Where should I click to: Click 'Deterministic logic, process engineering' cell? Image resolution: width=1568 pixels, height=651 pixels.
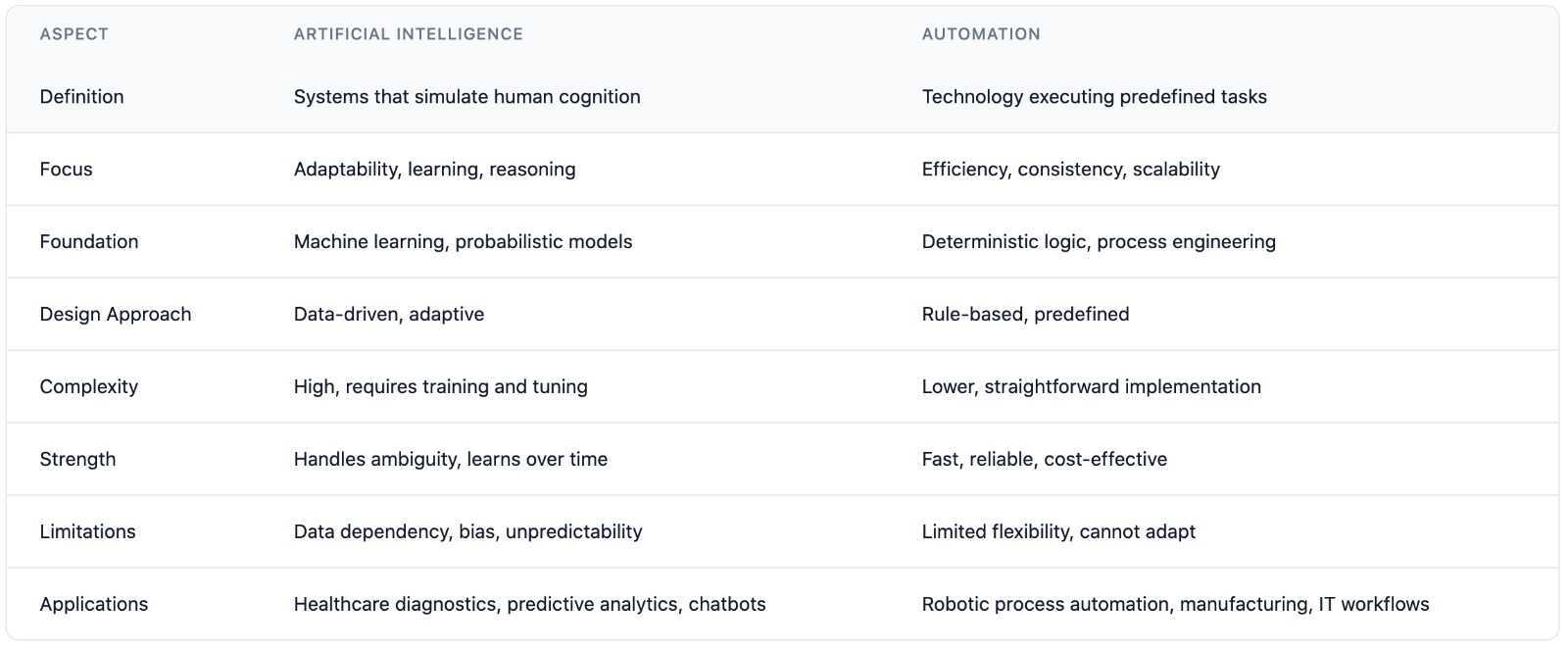1099,242
